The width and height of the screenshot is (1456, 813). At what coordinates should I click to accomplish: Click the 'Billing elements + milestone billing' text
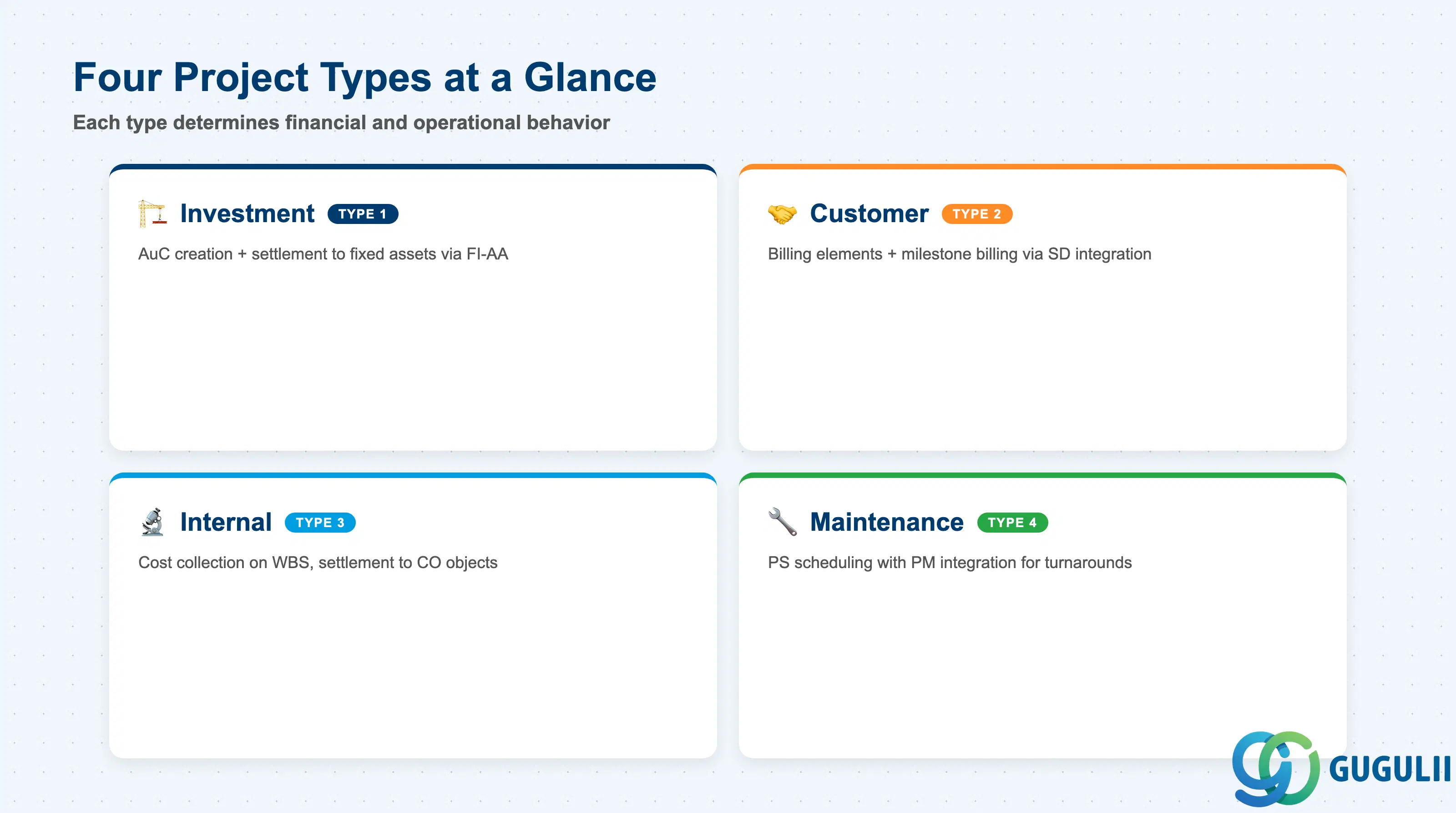pyautogui.click(x=959, y=254)
